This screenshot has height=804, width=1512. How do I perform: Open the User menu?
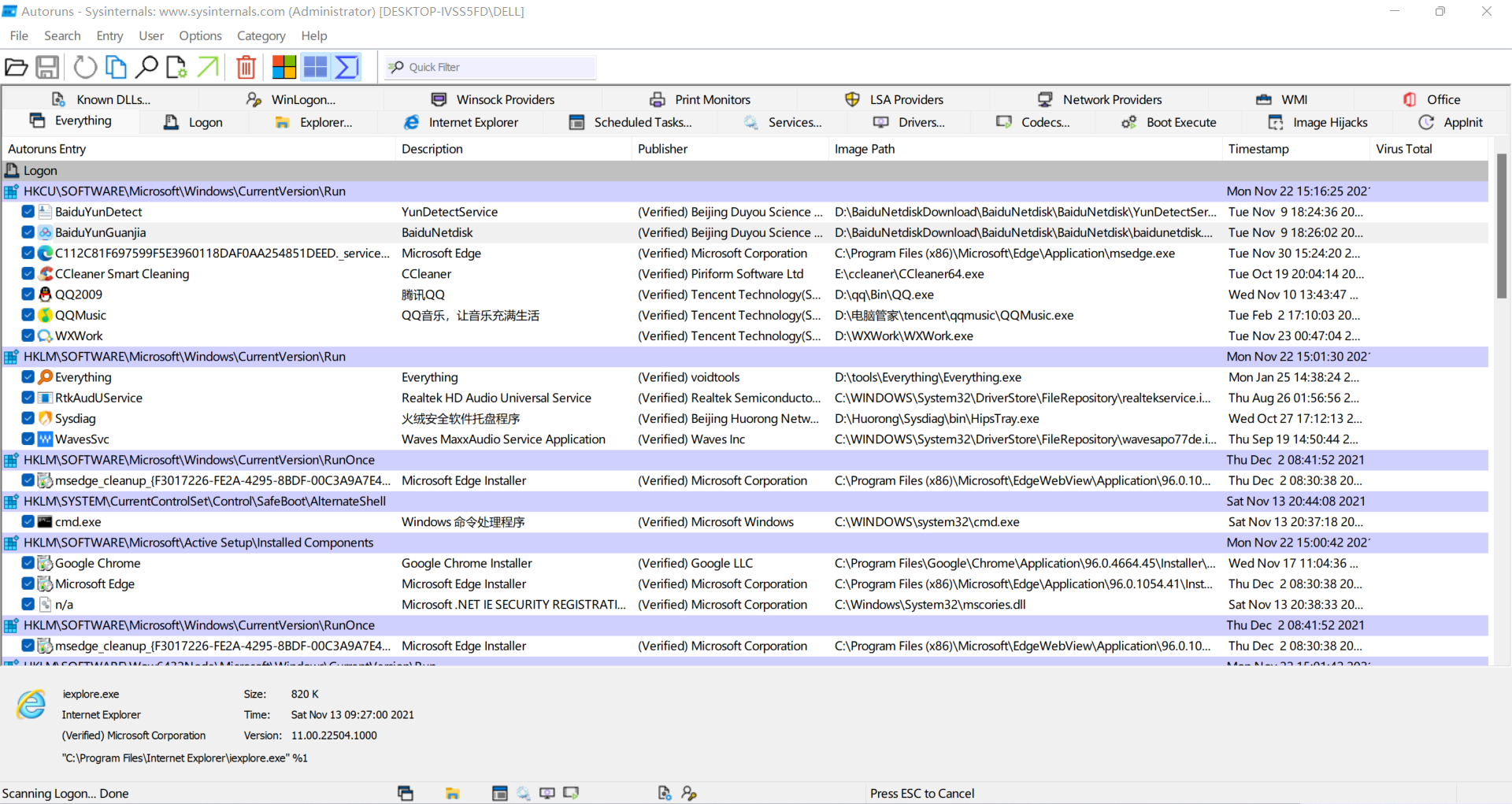[151, 35]
